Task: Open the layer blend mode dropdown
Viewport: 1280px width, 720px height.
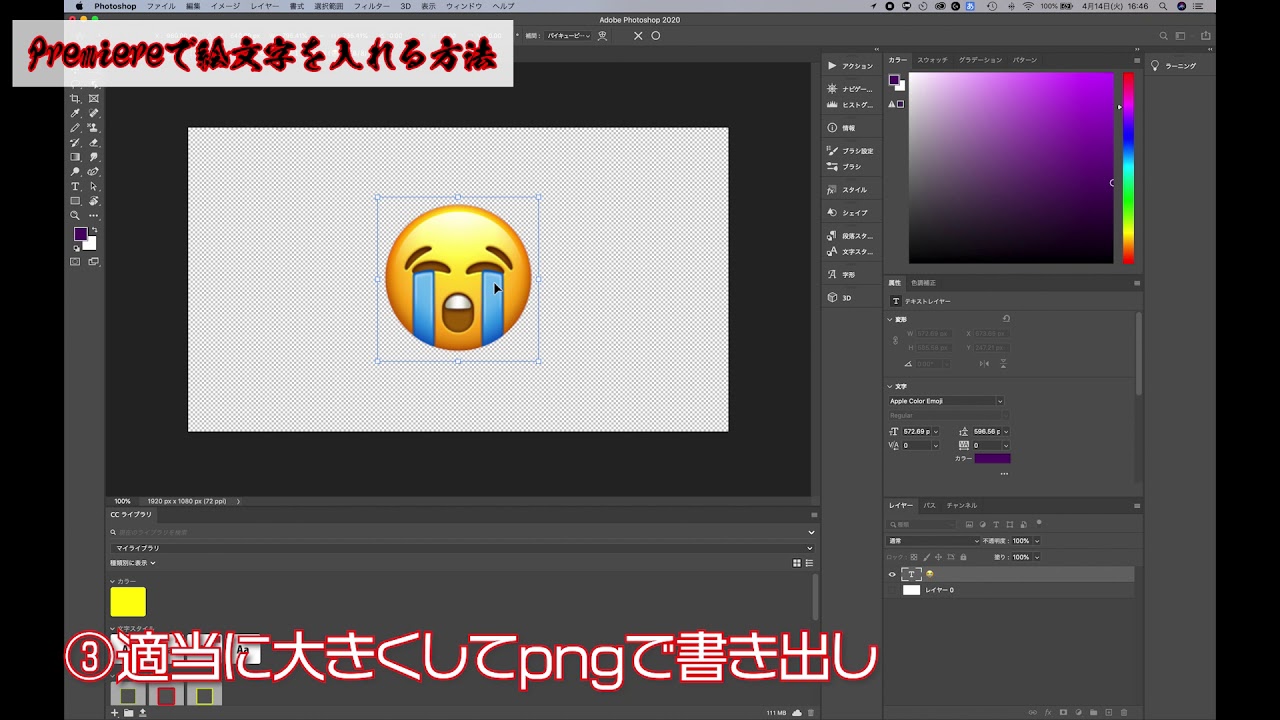Action: click(934, 541)
